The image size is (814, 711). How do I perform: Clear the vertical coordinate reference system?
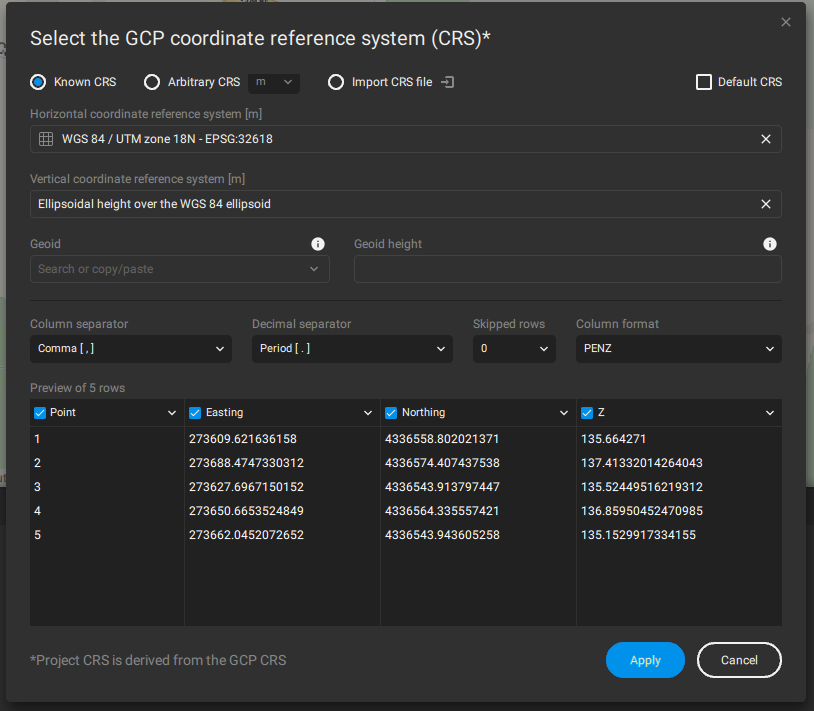point(766,204)
